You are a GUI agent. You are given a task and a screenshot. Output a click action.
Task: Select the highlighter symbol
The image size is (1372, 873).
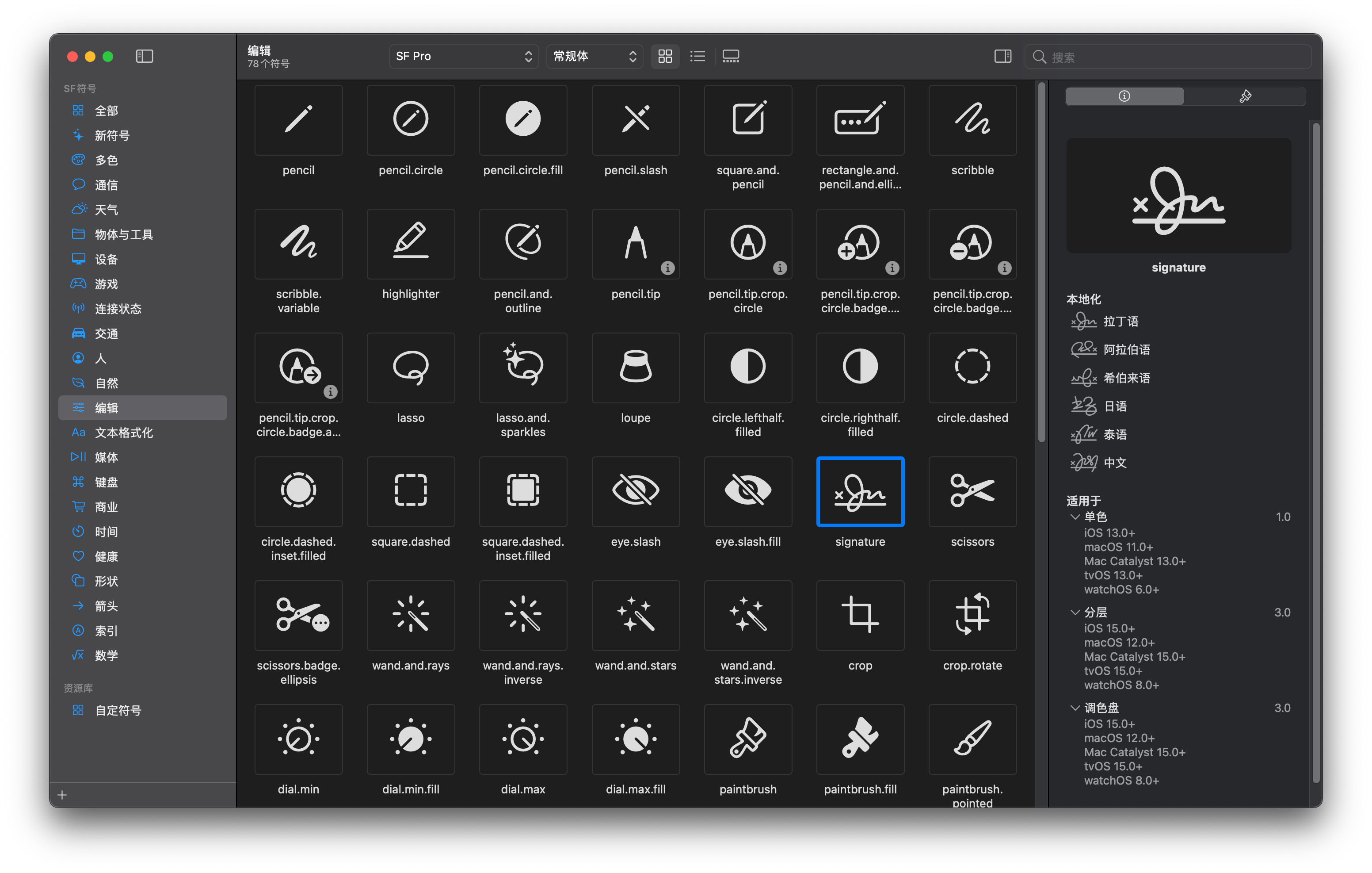pyautogui.click(x=411, y=244)
